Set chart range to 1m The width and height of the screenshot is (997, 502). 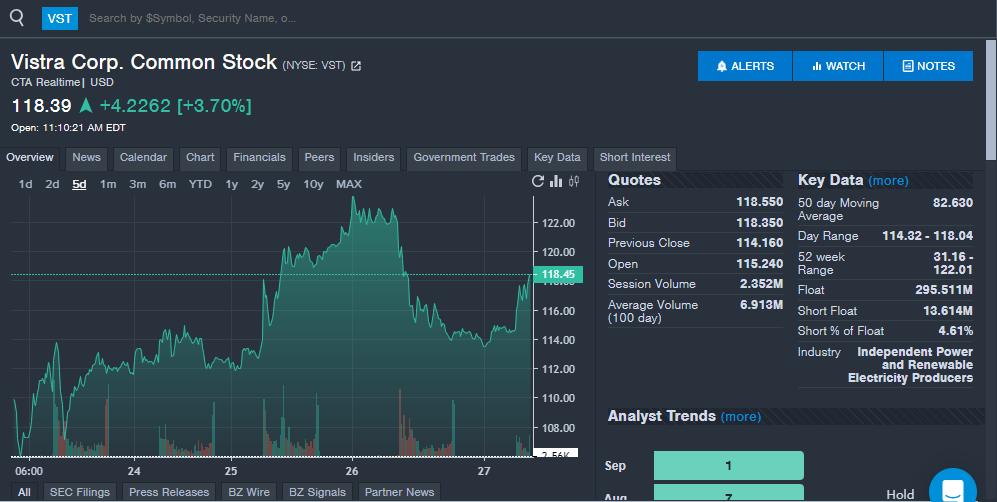click(108, 184)
